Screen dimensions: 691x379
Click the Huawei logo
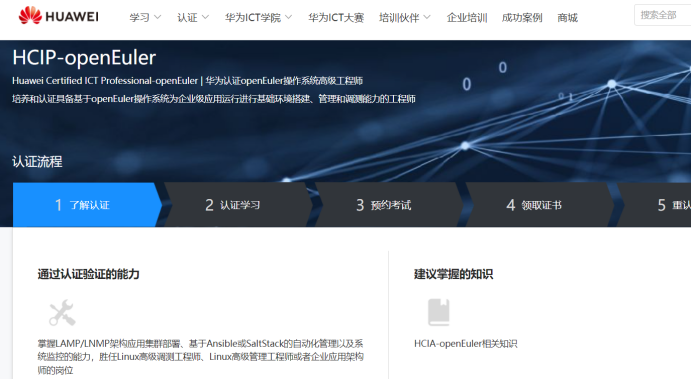tap(59, 16)
